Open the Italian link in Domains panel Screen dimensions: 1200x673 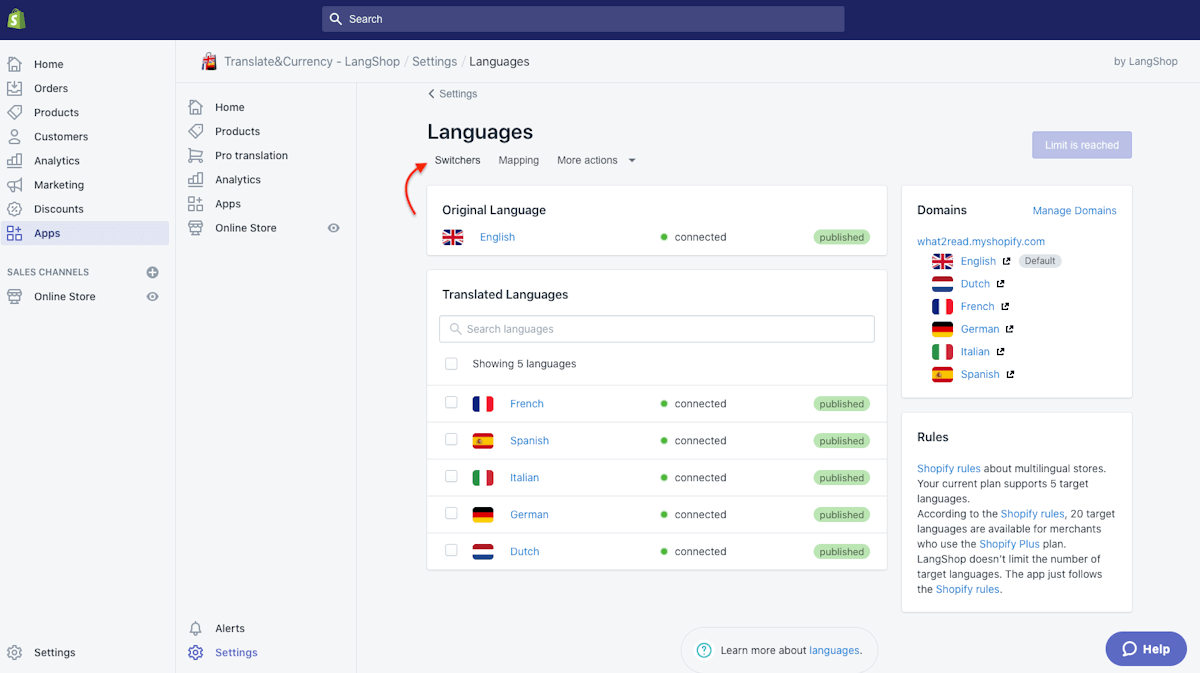click(x=975, y=351)
